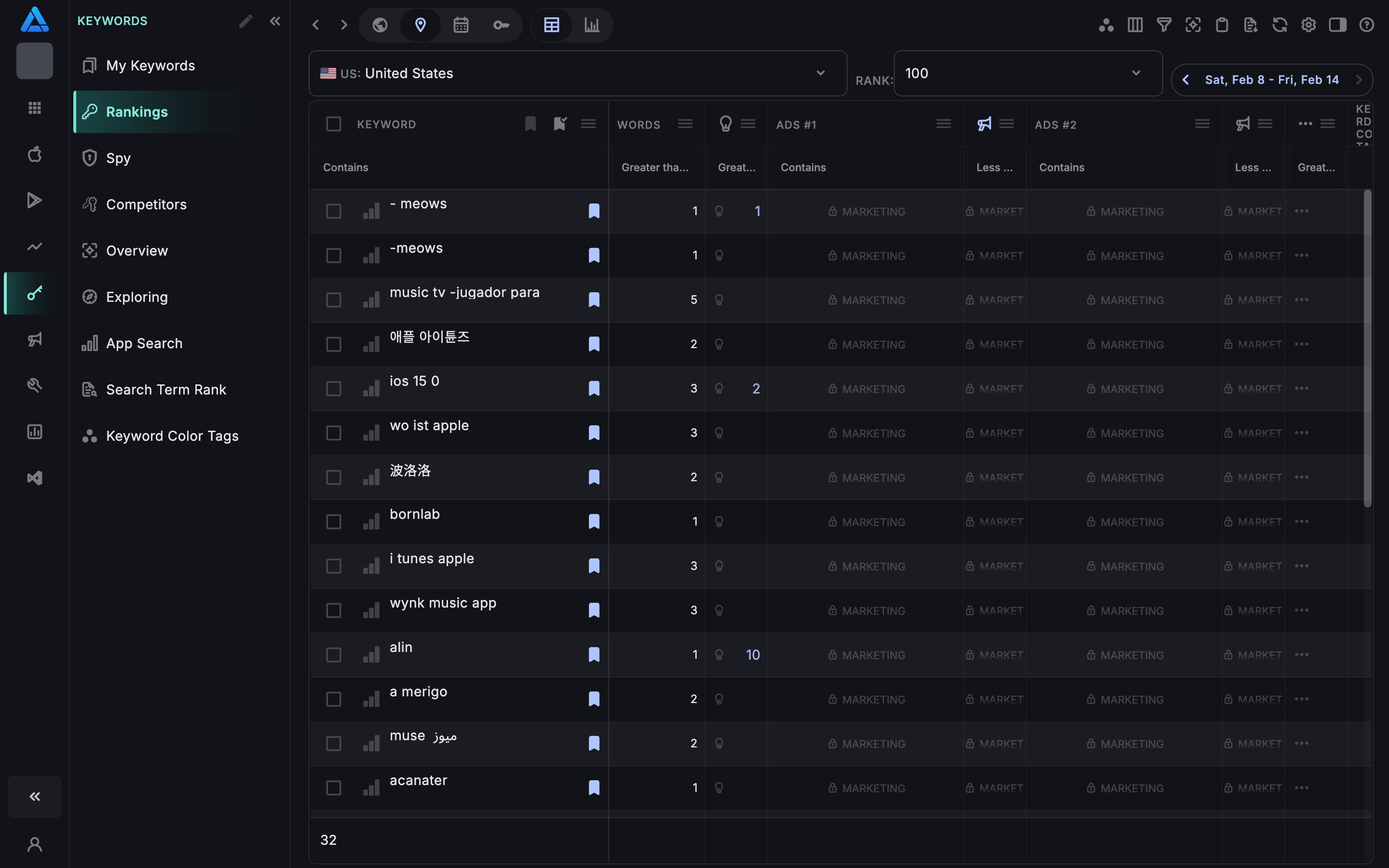Check the 'wynk music app' row checkbox
The width and height of the screenshot is (1389, 868).
tap(333, 610)
